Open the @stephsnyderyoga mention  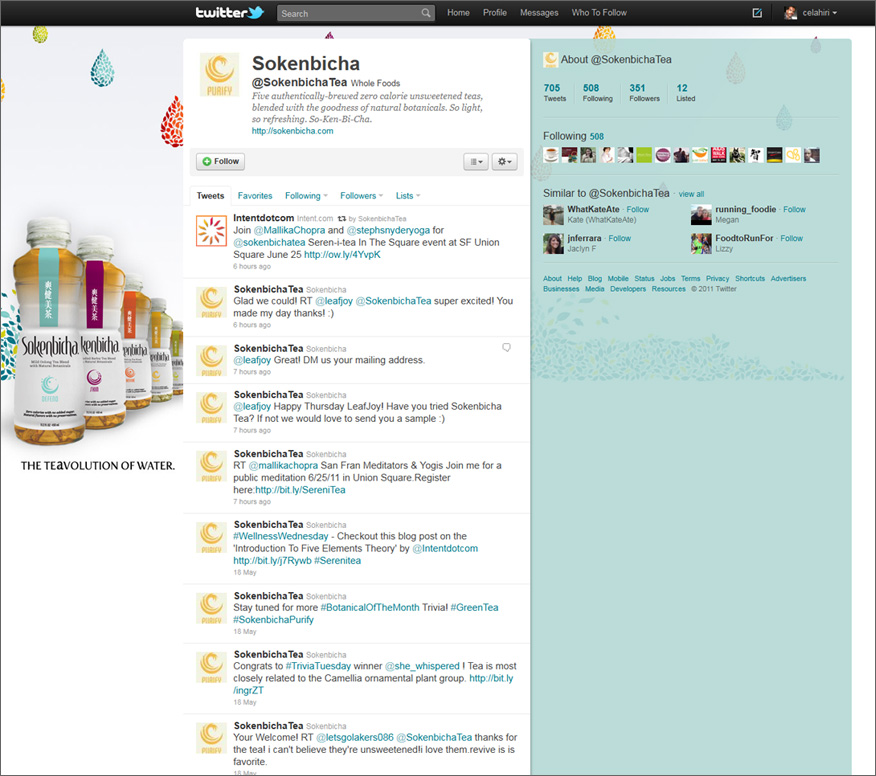click(x=388, y=230)
